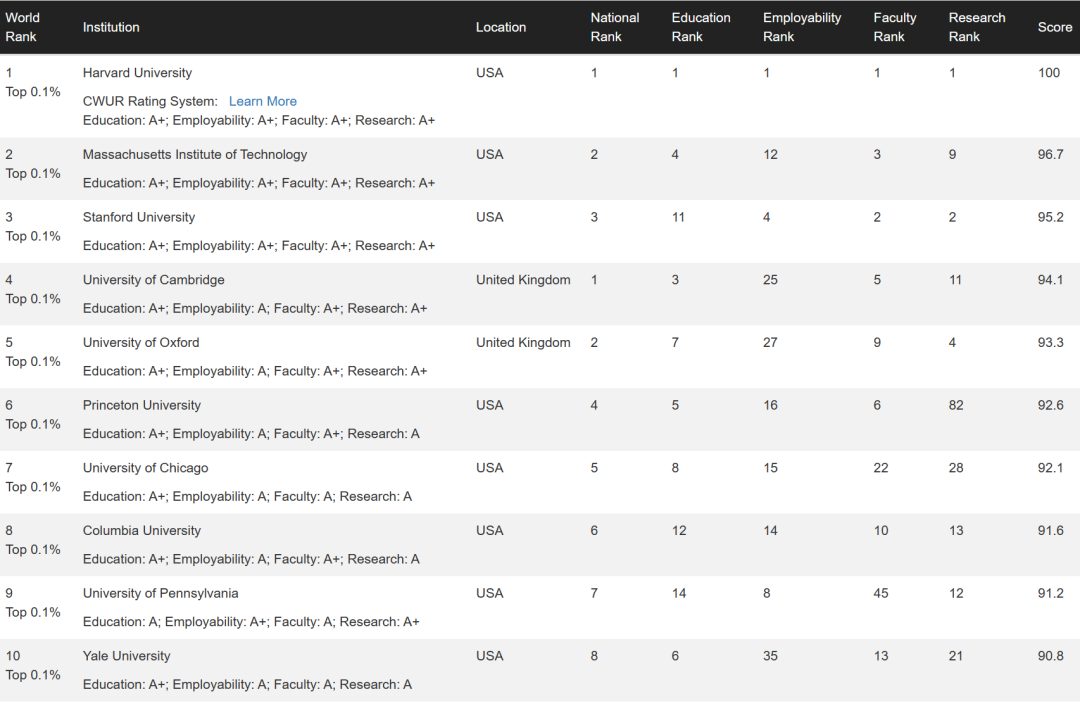Select University of Pennsylvania name
The image size is (1080, 705).
click(x=160, y=593)
